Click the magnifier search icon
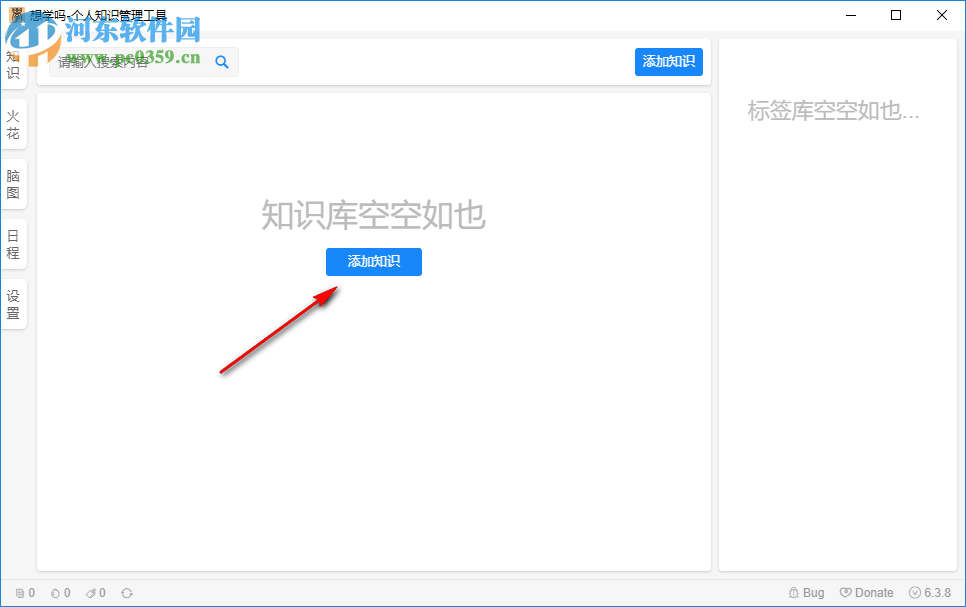The height and width of the screenshot is (607, 966). [222, 61]
